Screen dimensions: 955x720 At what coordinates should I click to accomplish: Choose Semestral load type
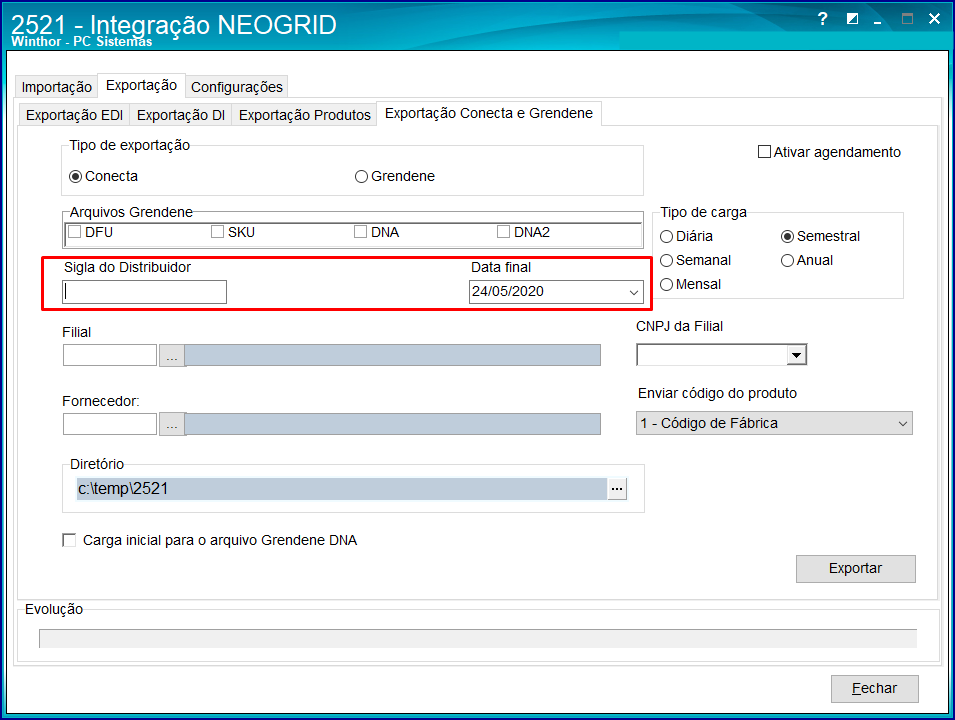tap(787, 236)
